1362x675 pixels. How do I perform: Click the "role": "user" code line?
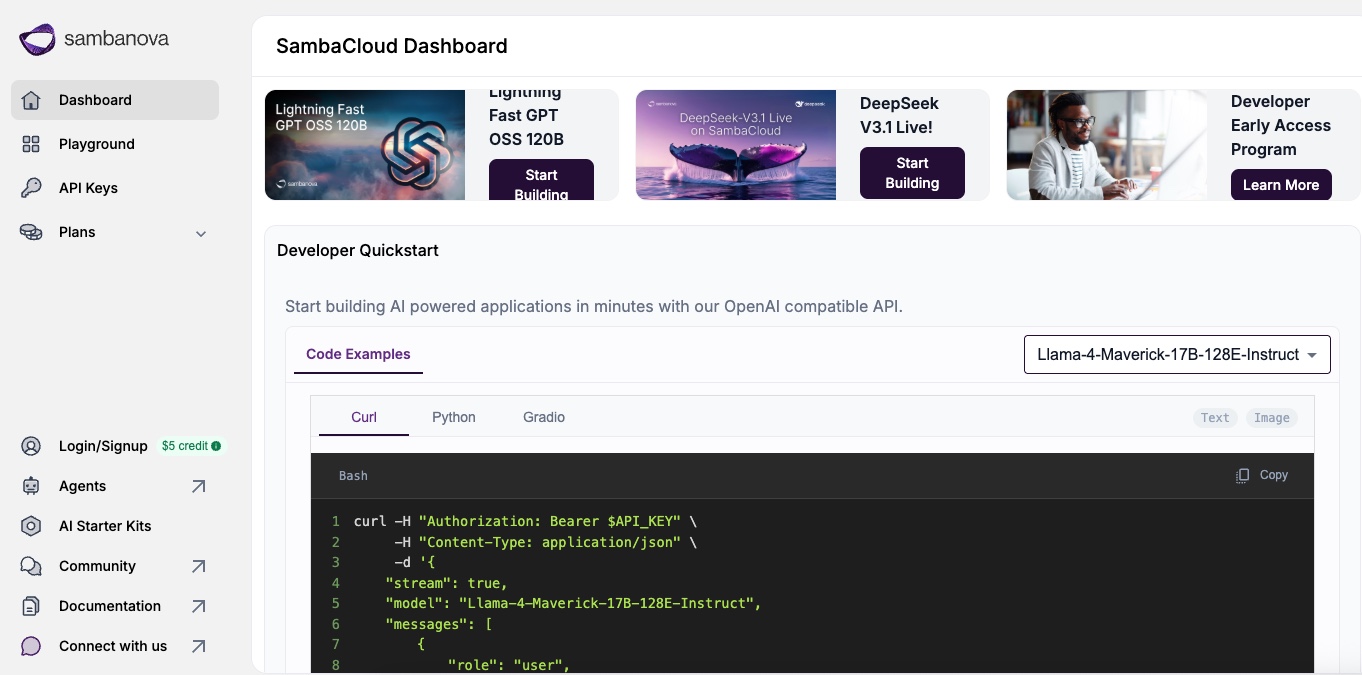pyautogui.click(x=508, y=665)
